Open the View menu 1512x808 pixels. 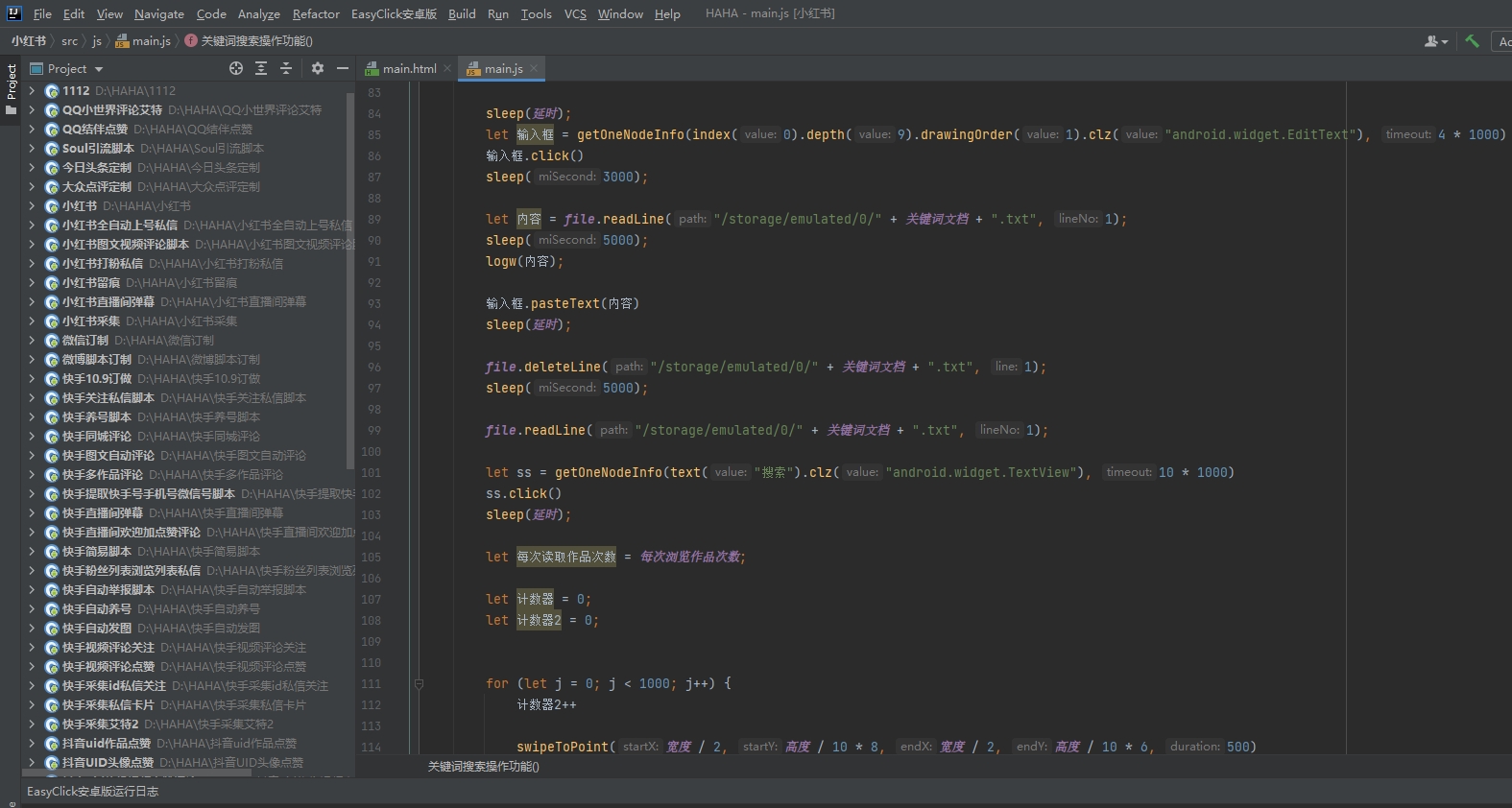pyautogui.click(x=109, y=13)
